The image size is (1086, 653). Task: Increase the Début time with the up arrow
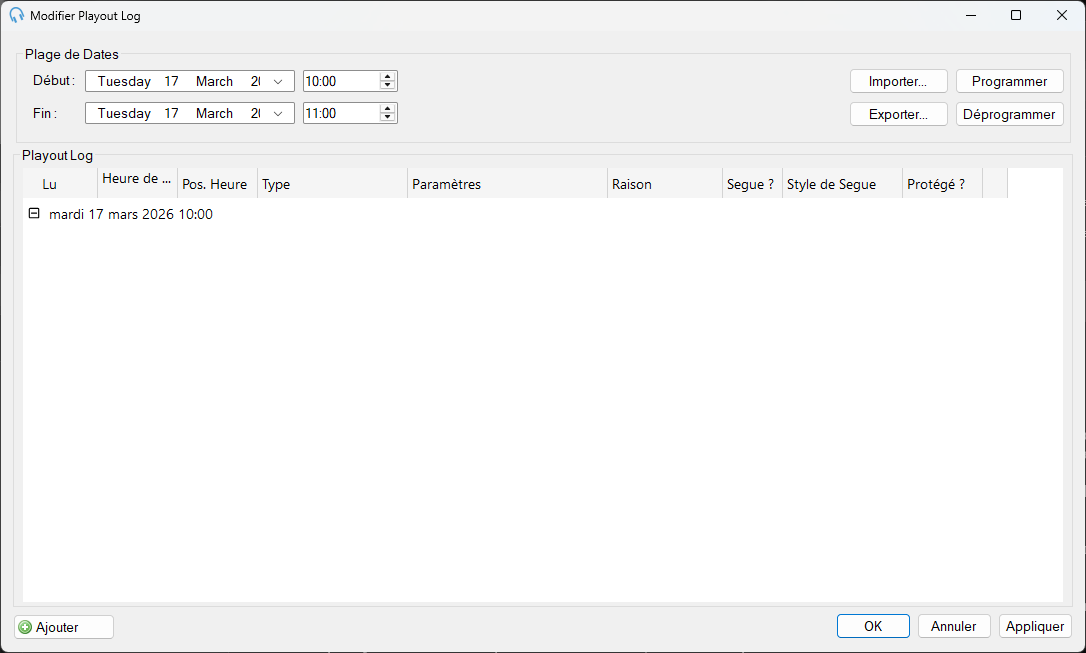click(388, 76)
